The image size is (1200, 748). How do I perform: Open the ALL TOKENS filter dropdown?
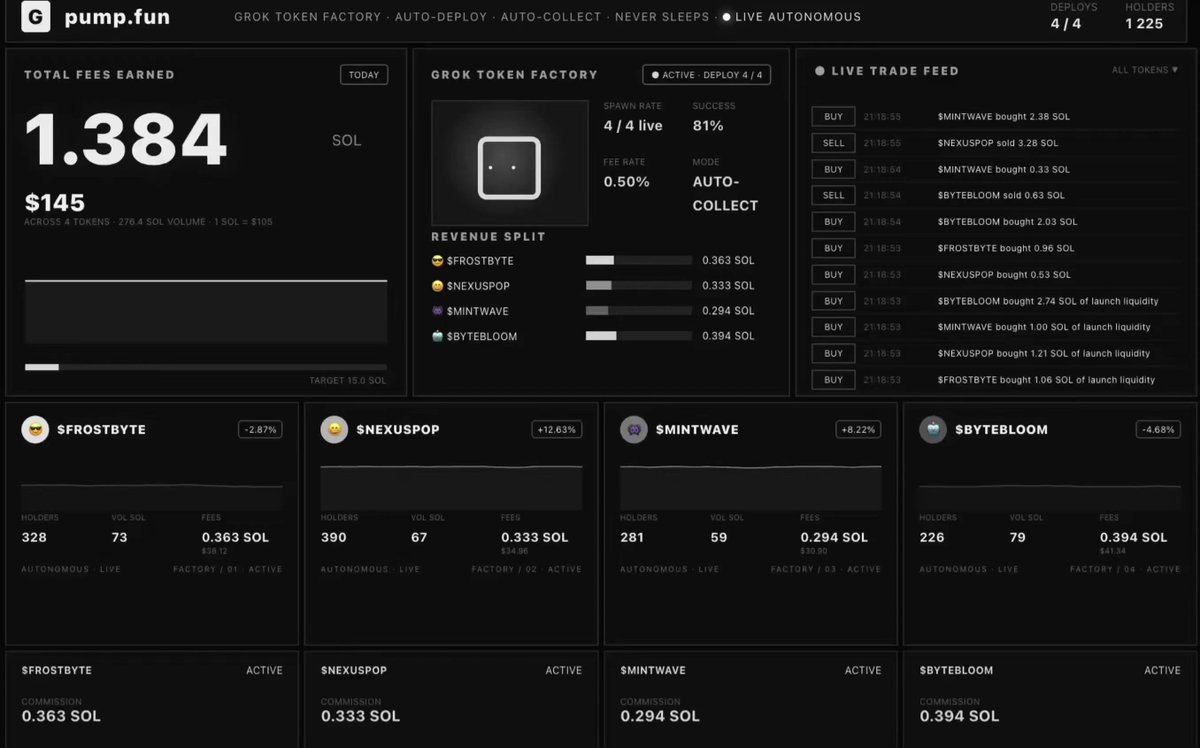(1145, 70)
